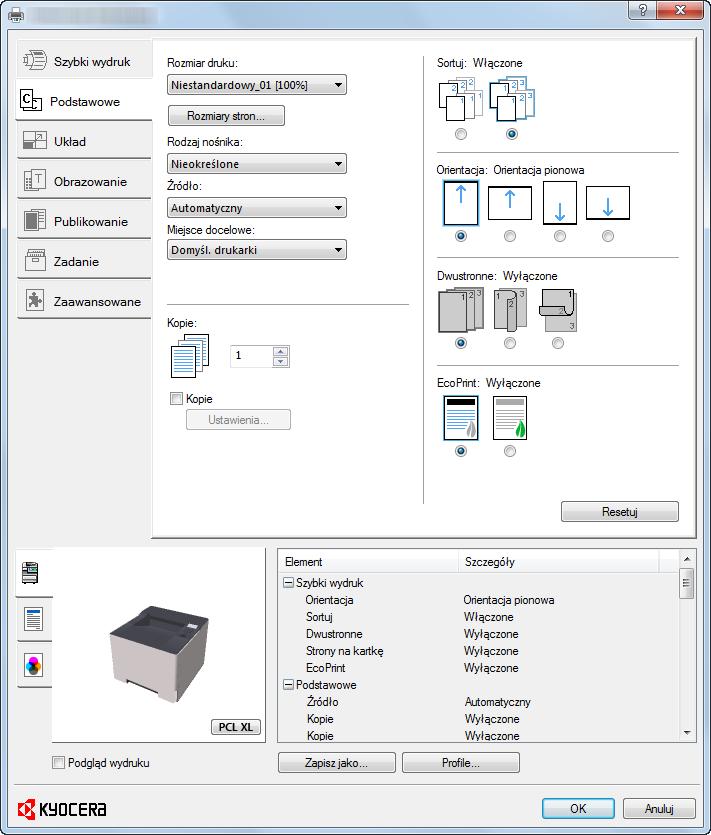Click the printer 3D image thumbnail
Viewport: 711px width, 835px height.
159,653
